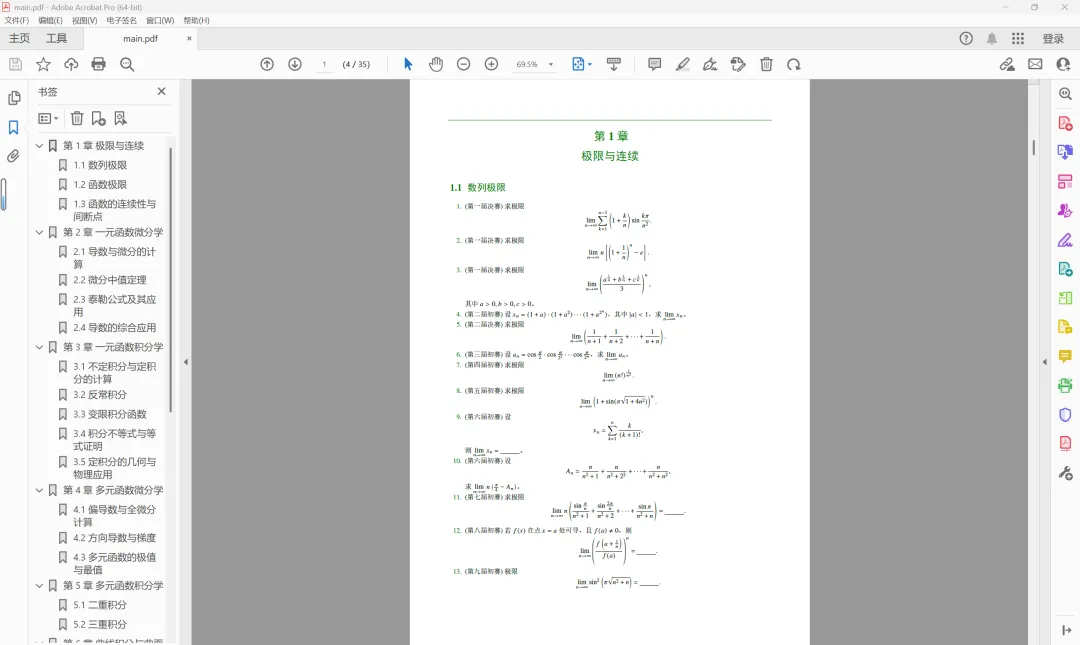Select the 2.2 微分中值定理 bookmark
Viewport: 1080px width, 645px height.
click(112, 281)
